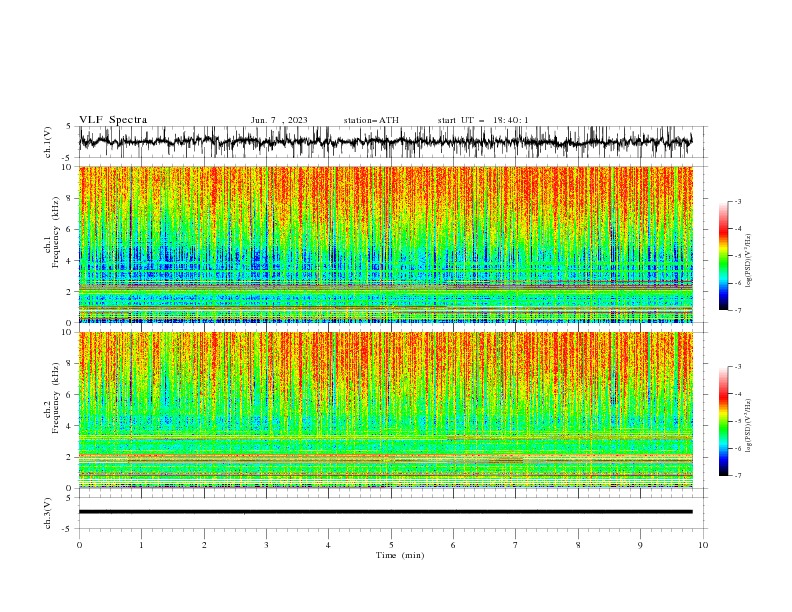Click the 'station=ATH' label
The height and width of the screenshot is (612, 792).
(371, 120)
